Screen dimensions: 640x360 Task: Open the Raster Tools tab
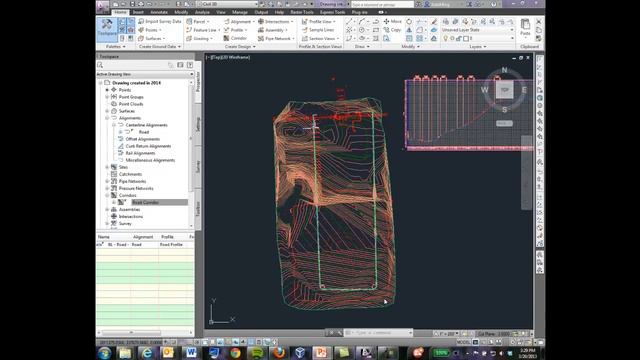click(302, 12)
